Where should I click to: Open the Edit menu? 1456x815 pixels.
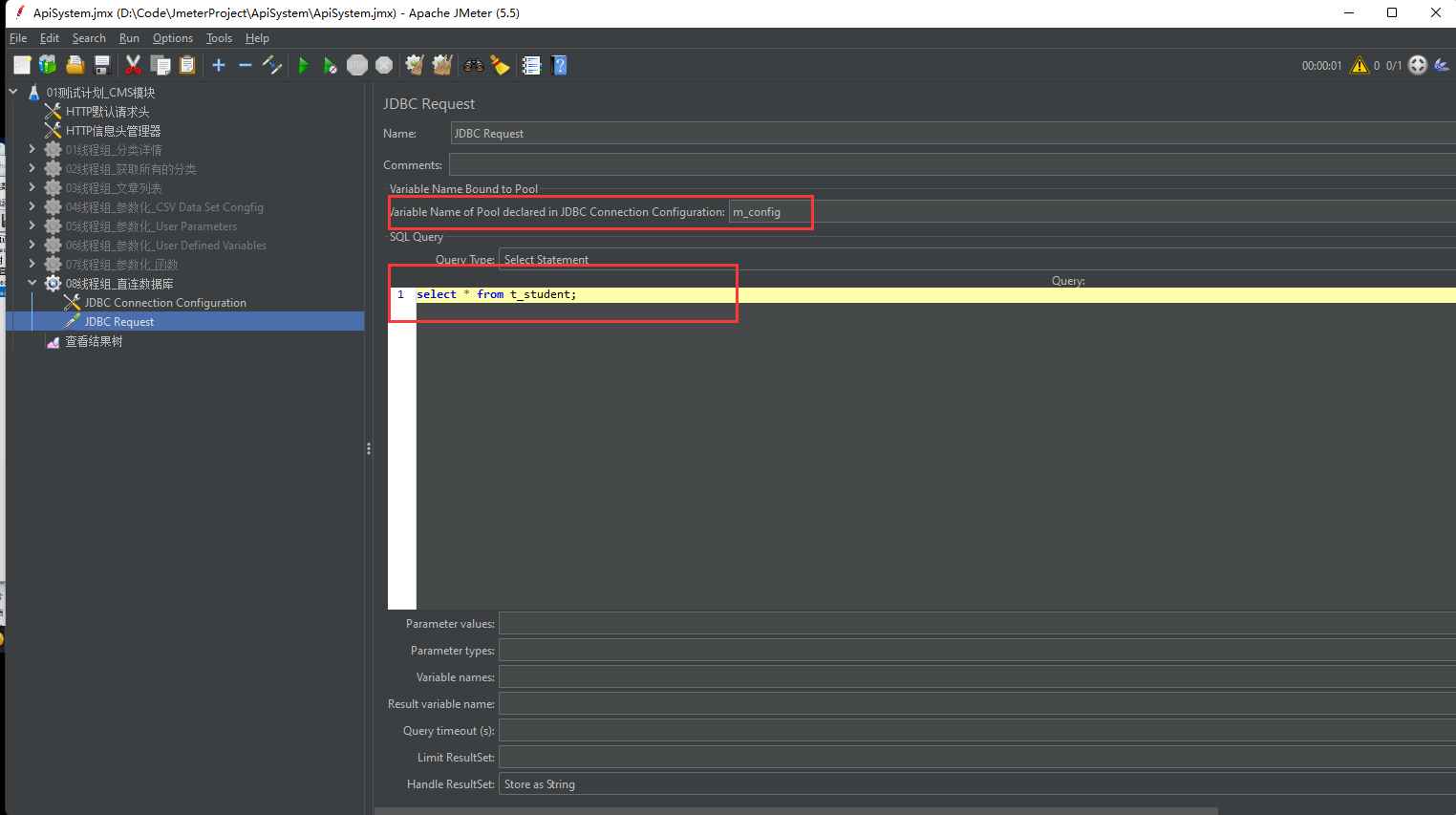coord(50,38)
